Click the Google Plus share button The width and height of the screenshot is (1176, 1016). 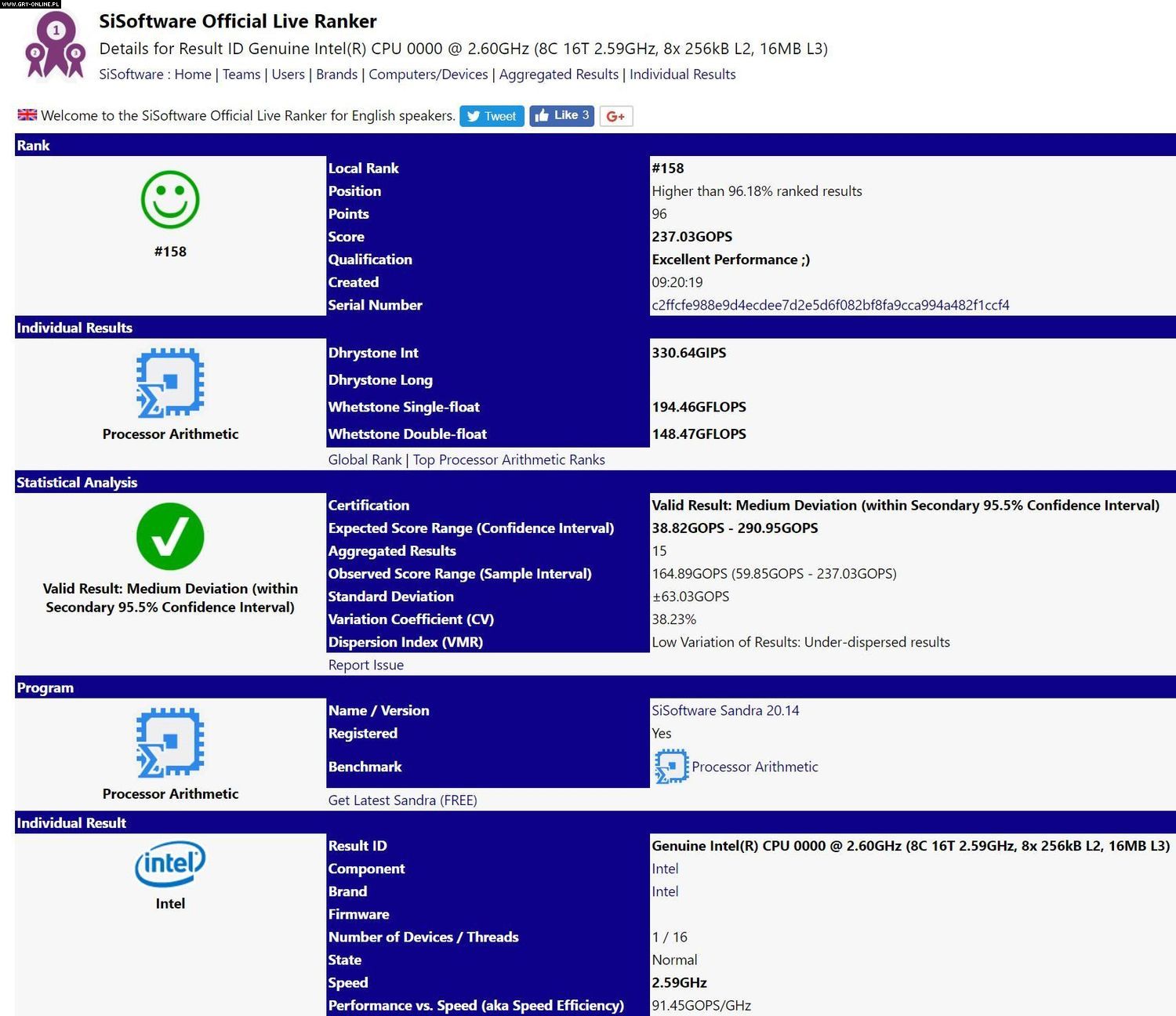(616, 116)
